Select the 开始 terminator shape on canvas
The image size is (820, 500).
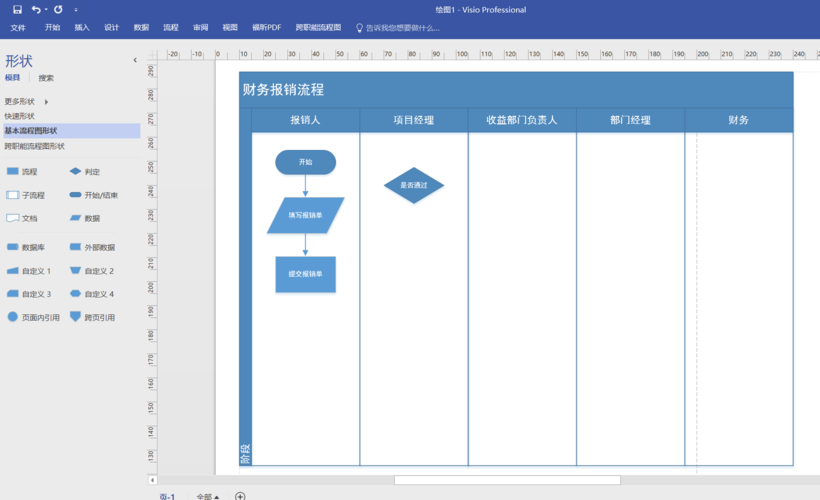tap(305, 162)
